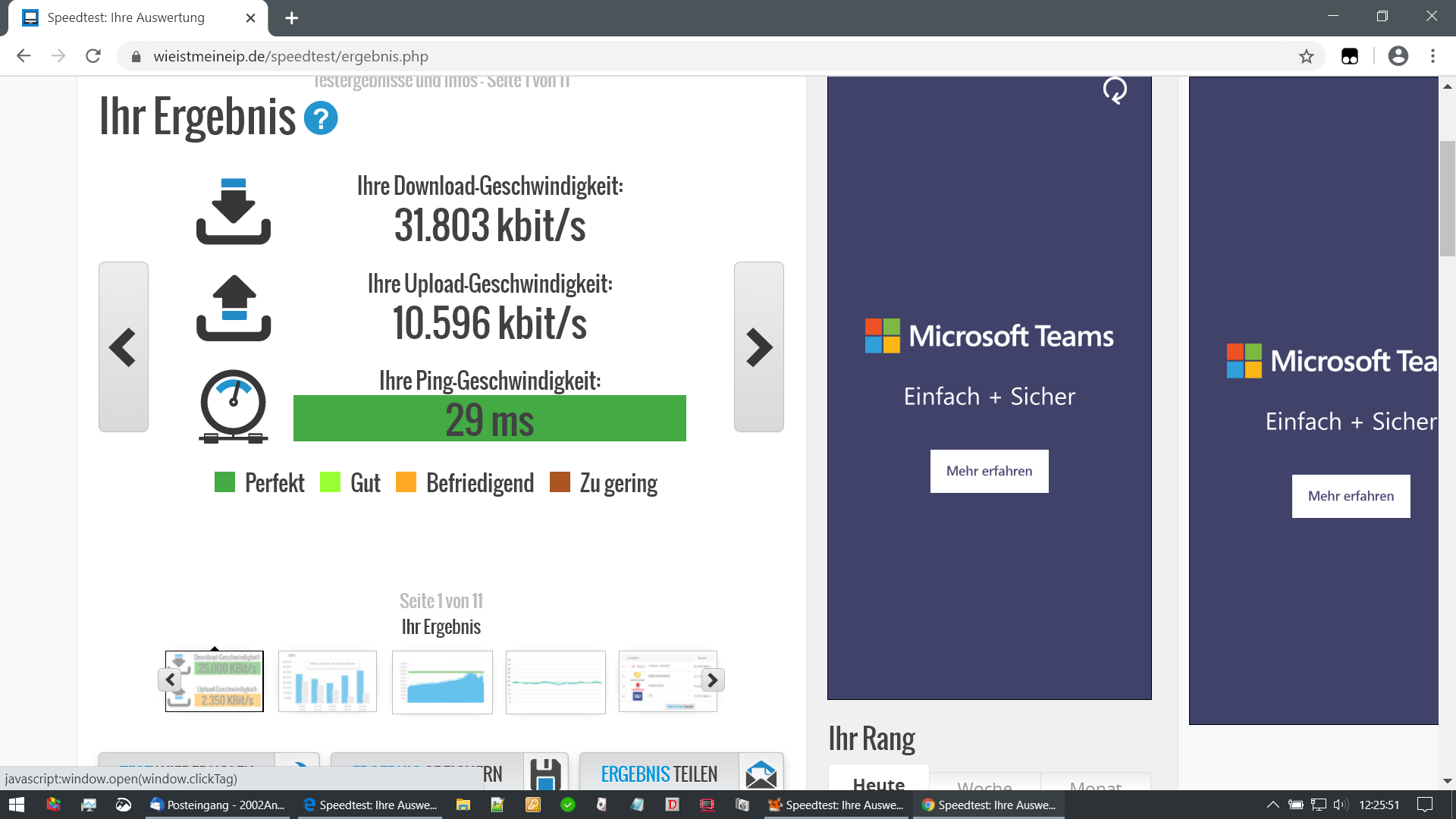Open Chrome three-dot menu
Image resolution: width=1456 pixels, height=819 pixels.
1432,56
